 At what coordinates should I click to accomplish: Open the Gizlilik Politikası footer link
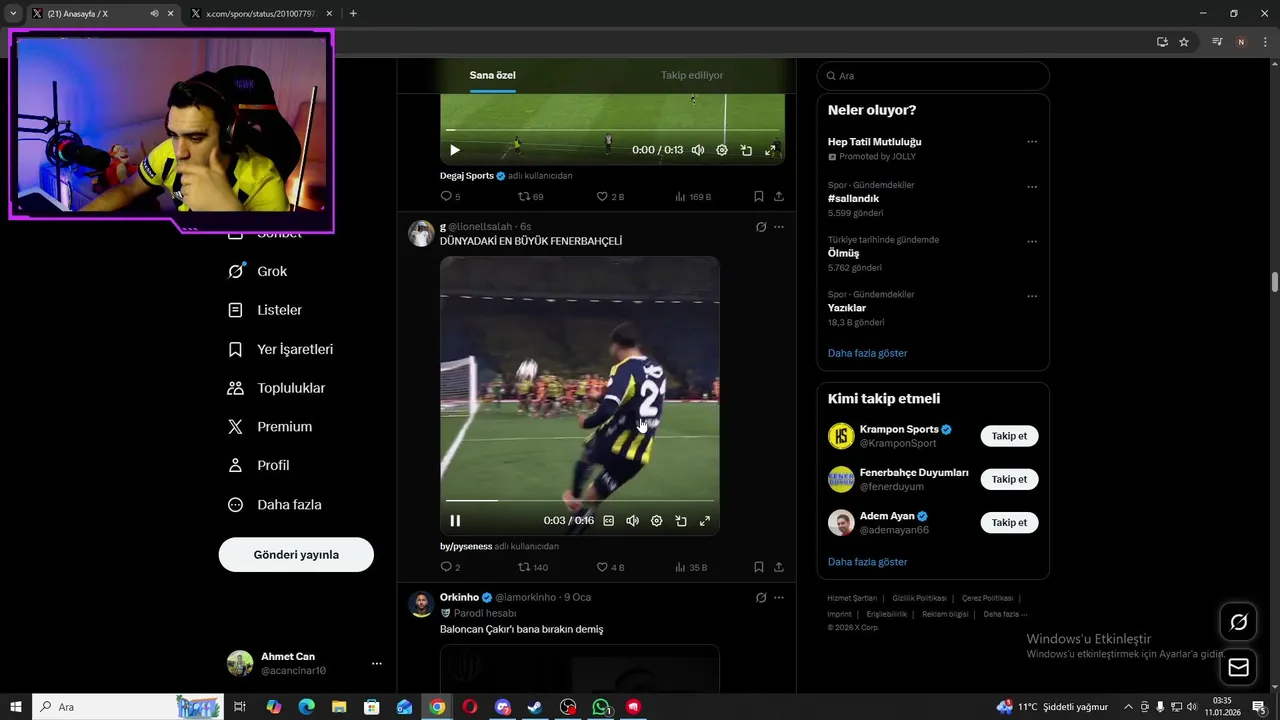920,598
